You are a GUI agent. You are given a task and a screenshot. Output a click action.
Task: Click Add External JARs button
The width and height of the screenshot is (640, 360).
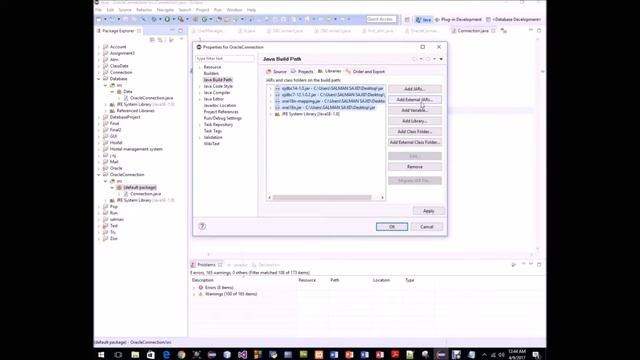(x=415, y=100)
